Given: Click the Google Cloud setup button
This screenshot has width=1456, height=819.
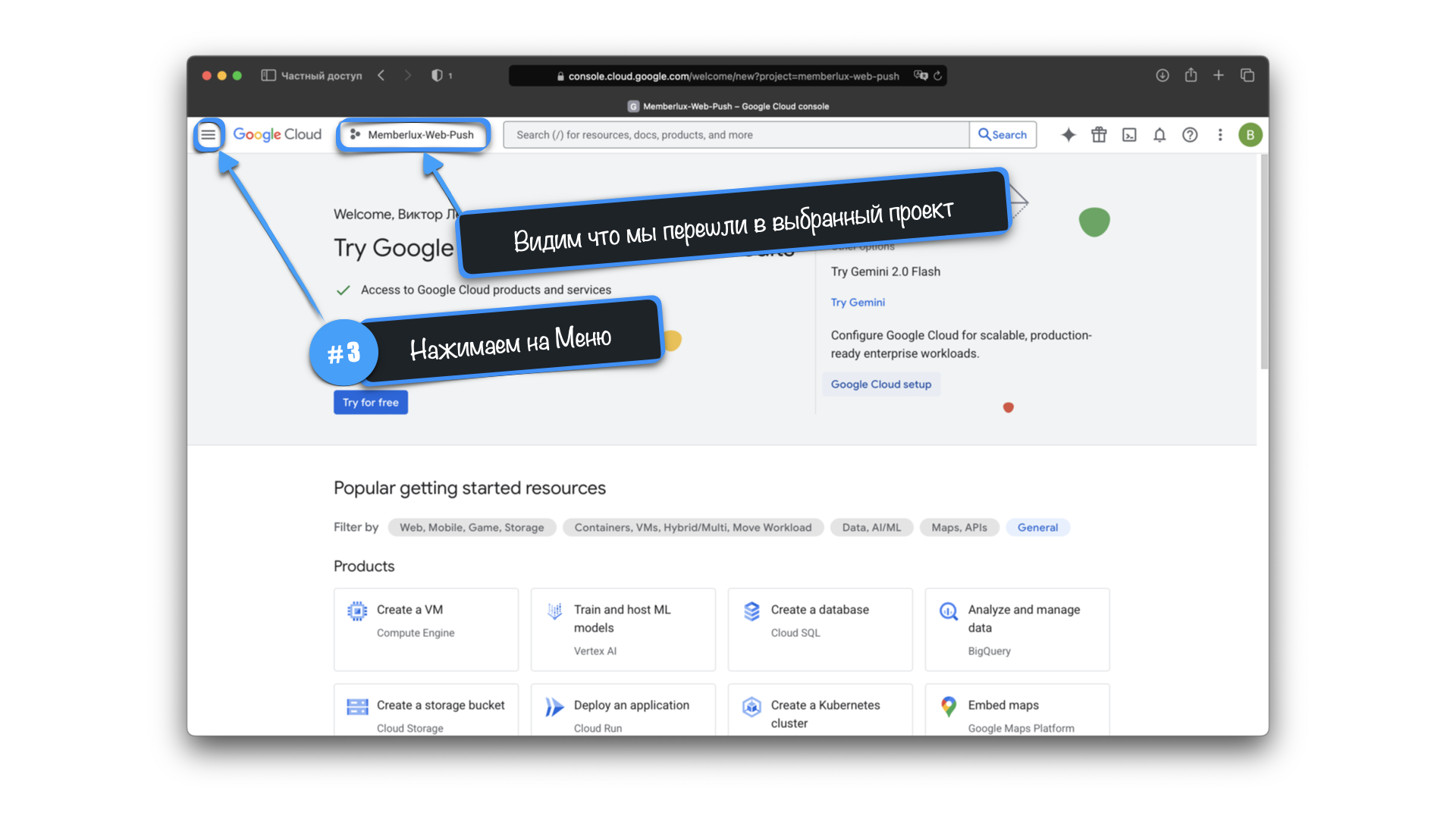Looking at the screenshot, I should pyautogui.click(x=880, y=384).
